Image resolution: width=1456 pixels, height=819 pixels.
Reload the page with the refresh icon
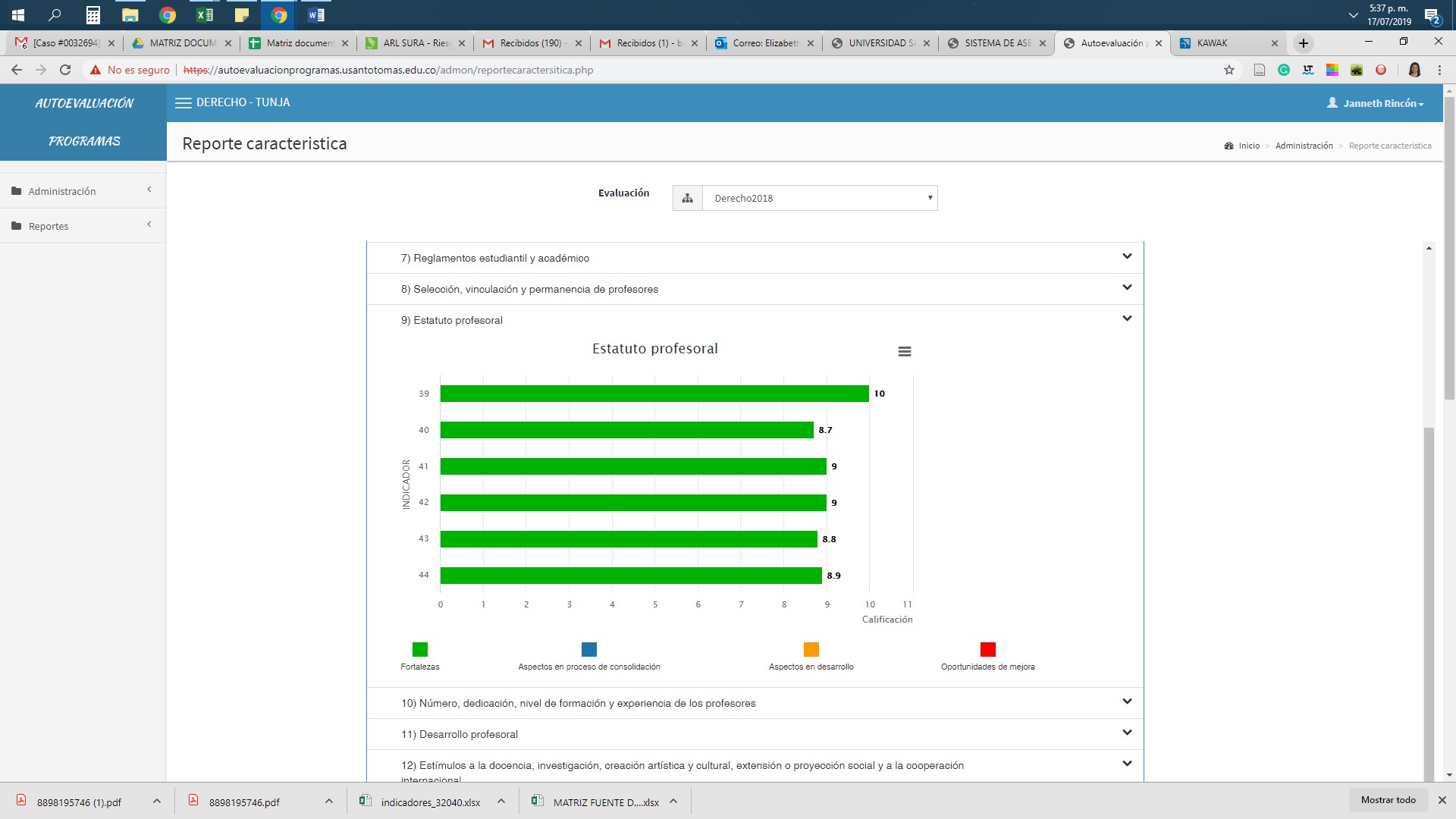pyautogui.click(x=65, y=70)
